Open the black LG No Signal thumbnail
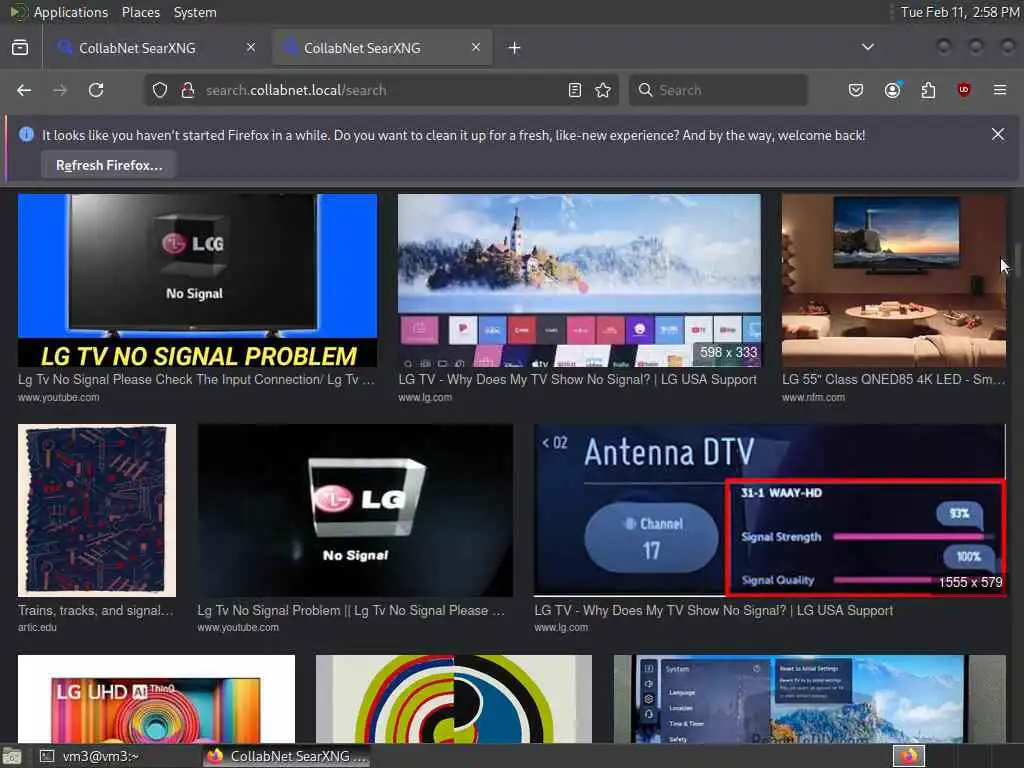 coord(355,511)
